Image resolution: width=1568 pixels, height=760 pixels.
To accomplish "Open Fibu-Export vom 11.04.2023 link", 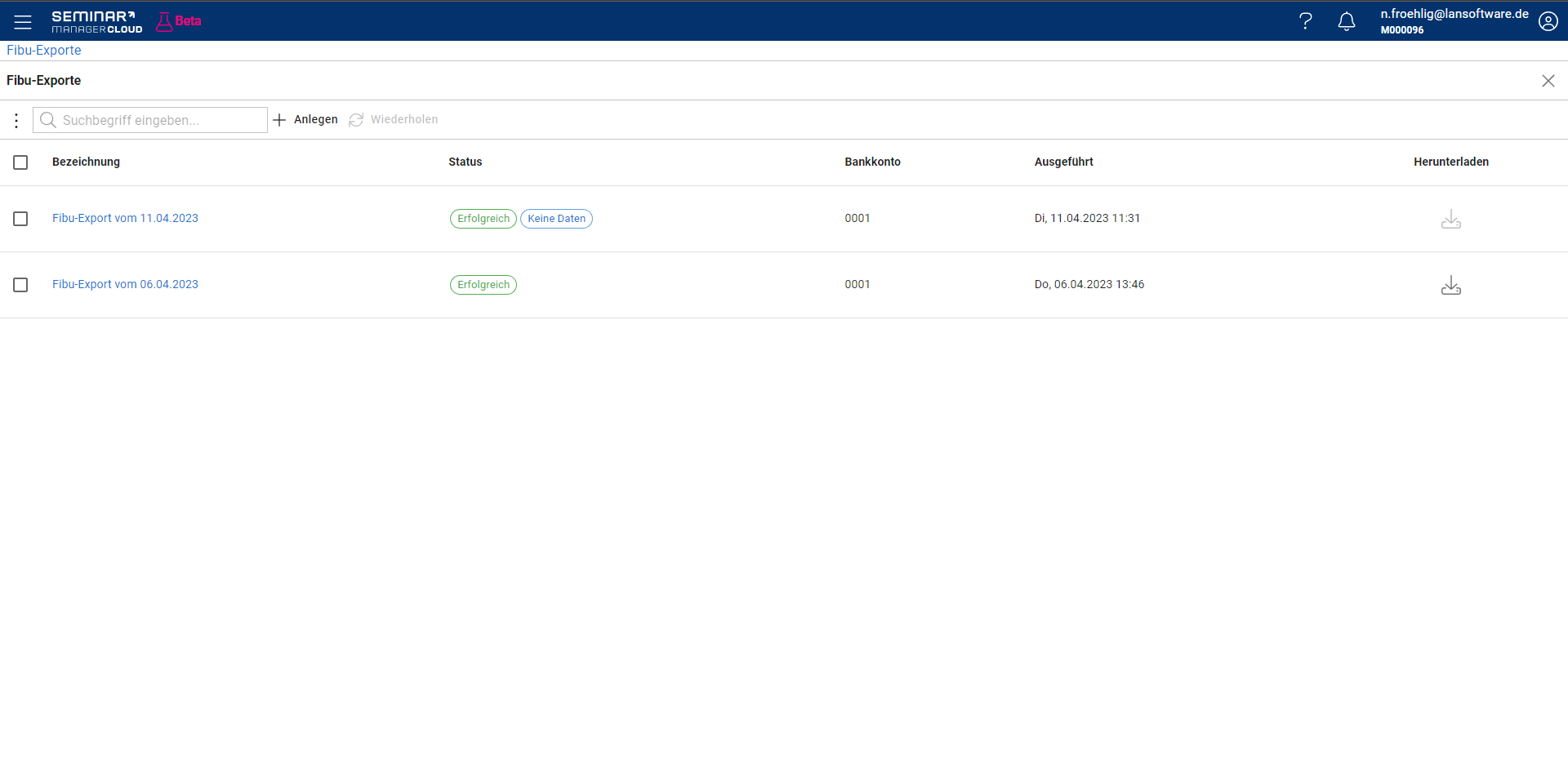I will pyautogui.click(x=125, y=218).
